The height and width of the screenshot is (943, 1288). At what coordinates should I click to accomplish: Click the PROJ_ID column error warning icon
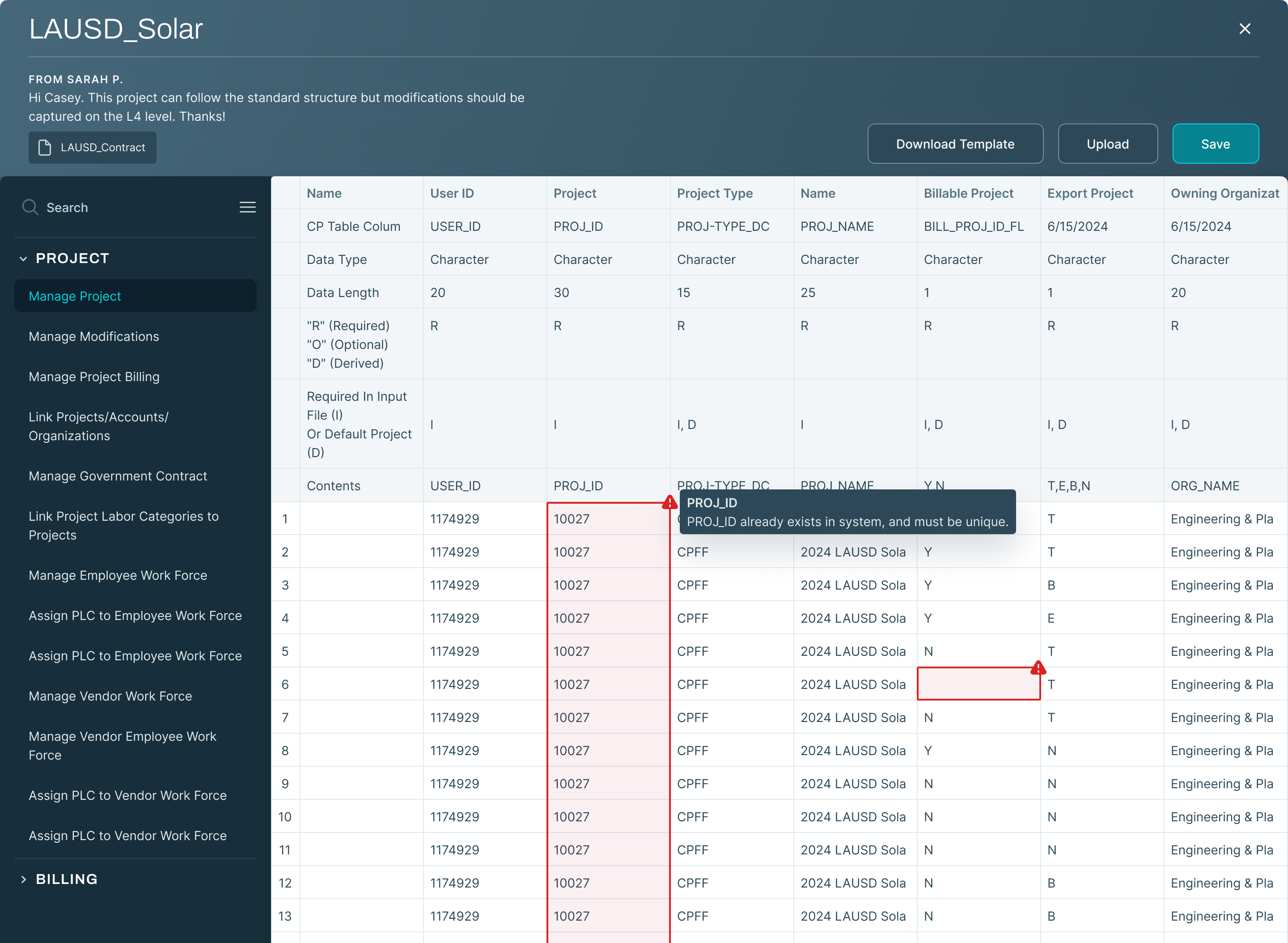[x=669, y=502]
